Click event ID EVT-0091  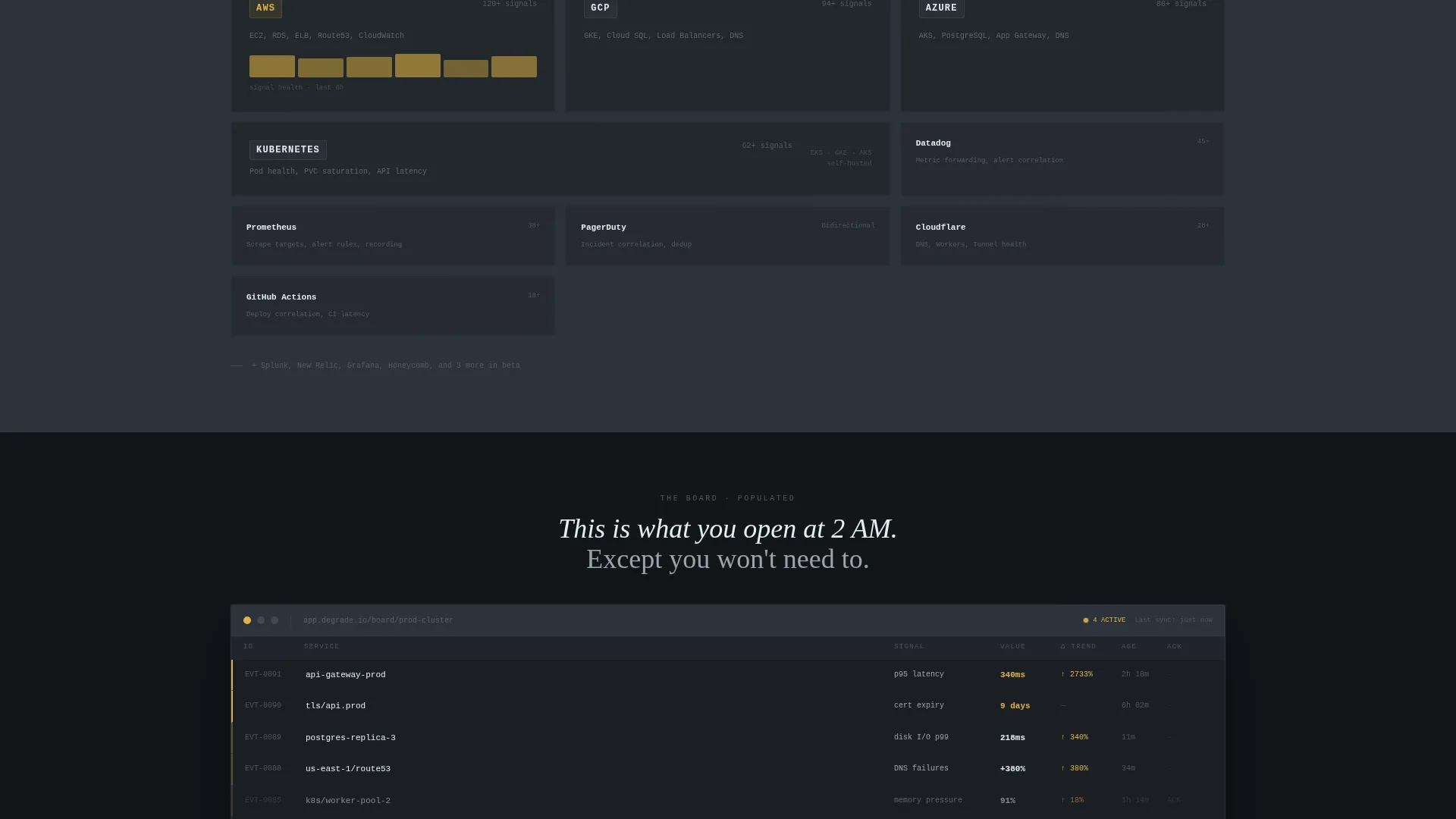(263, 675)
